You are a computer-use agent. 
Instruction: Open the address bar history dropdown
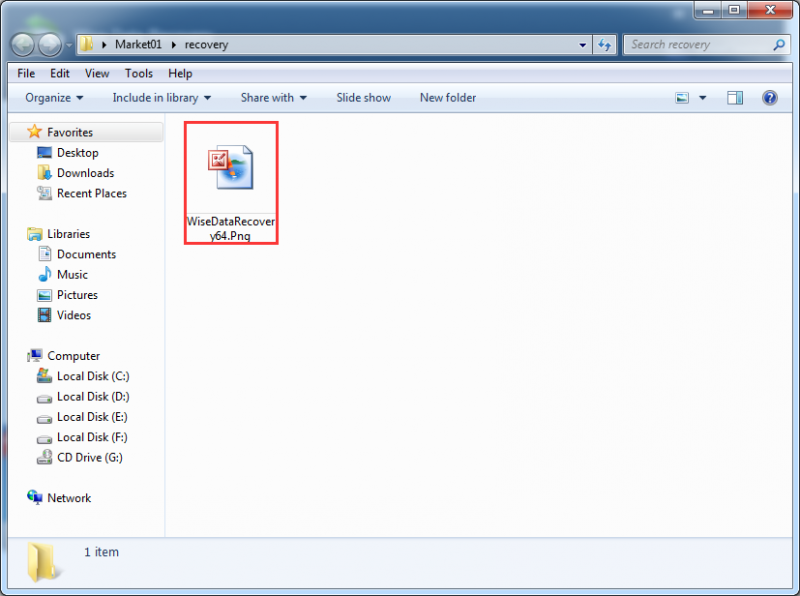click(582, 45)
